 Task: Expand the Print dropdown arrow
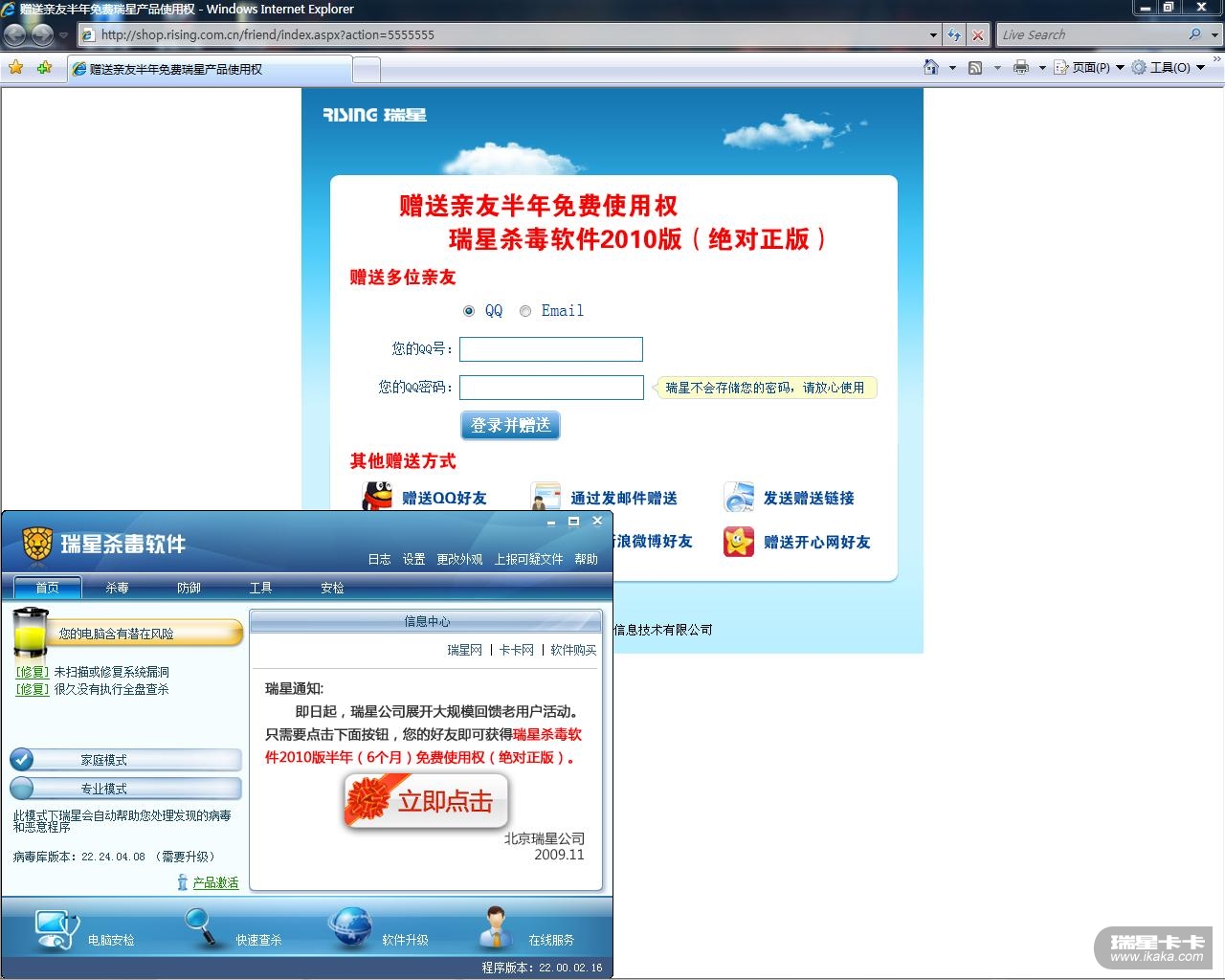(x=1041, y=68)
